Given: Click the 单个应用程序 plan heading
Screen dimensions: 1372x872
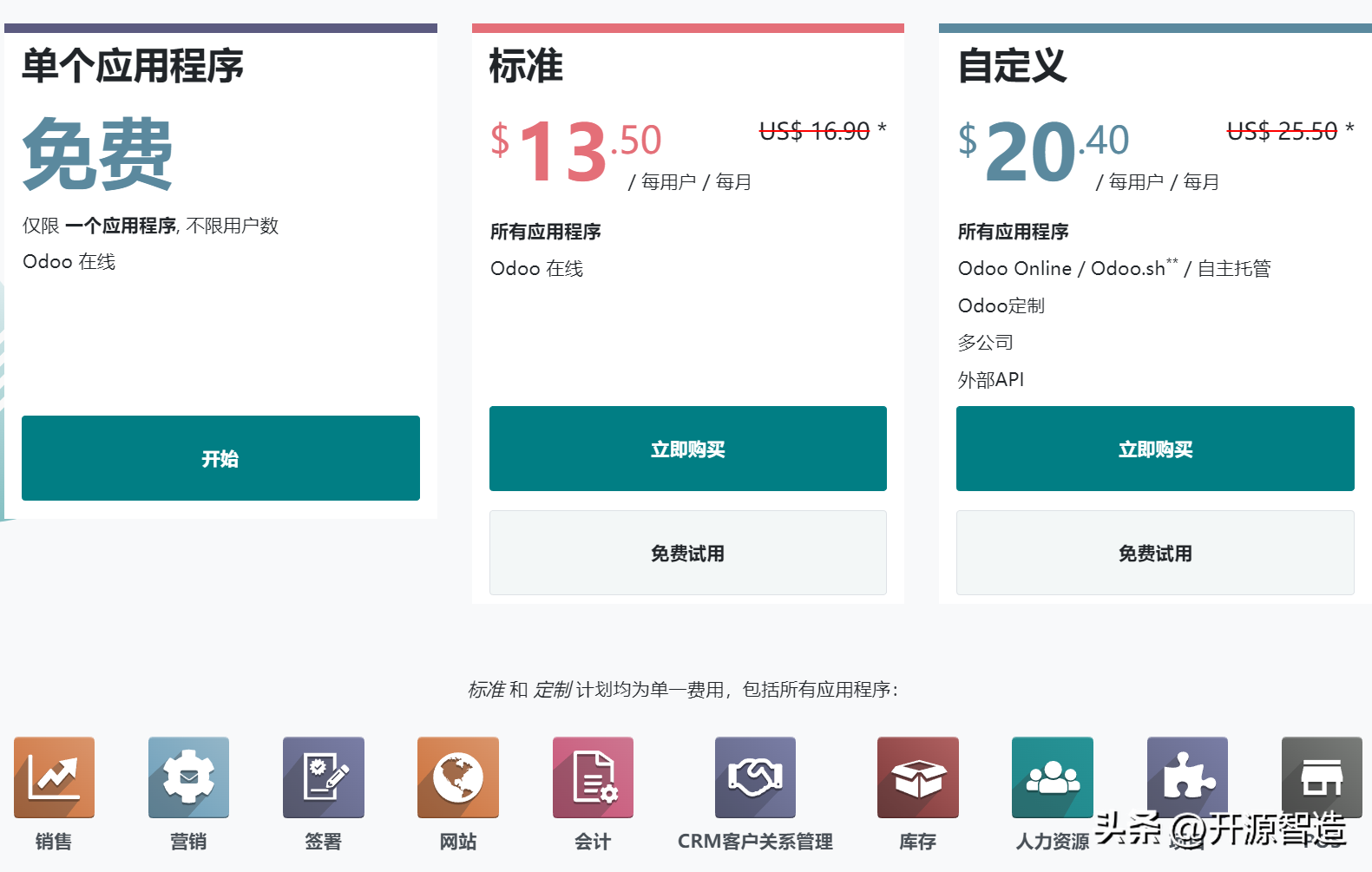Looking at the screenshot, I should (x=133, y=66).
